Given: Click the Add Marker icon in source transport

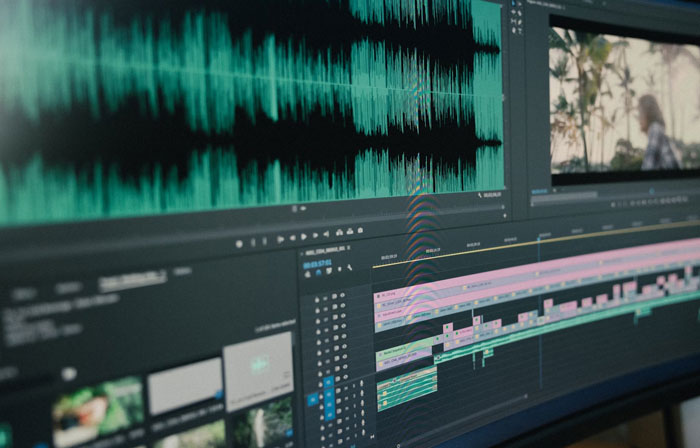Looking at the screenshot, I should [238, 242].
